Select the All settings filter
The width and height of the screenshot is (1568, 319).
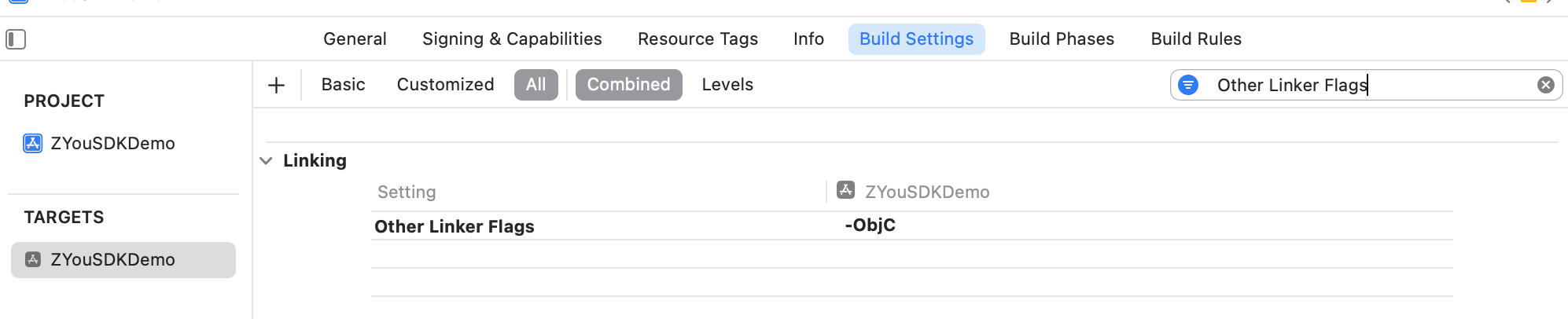click(536, 85)
